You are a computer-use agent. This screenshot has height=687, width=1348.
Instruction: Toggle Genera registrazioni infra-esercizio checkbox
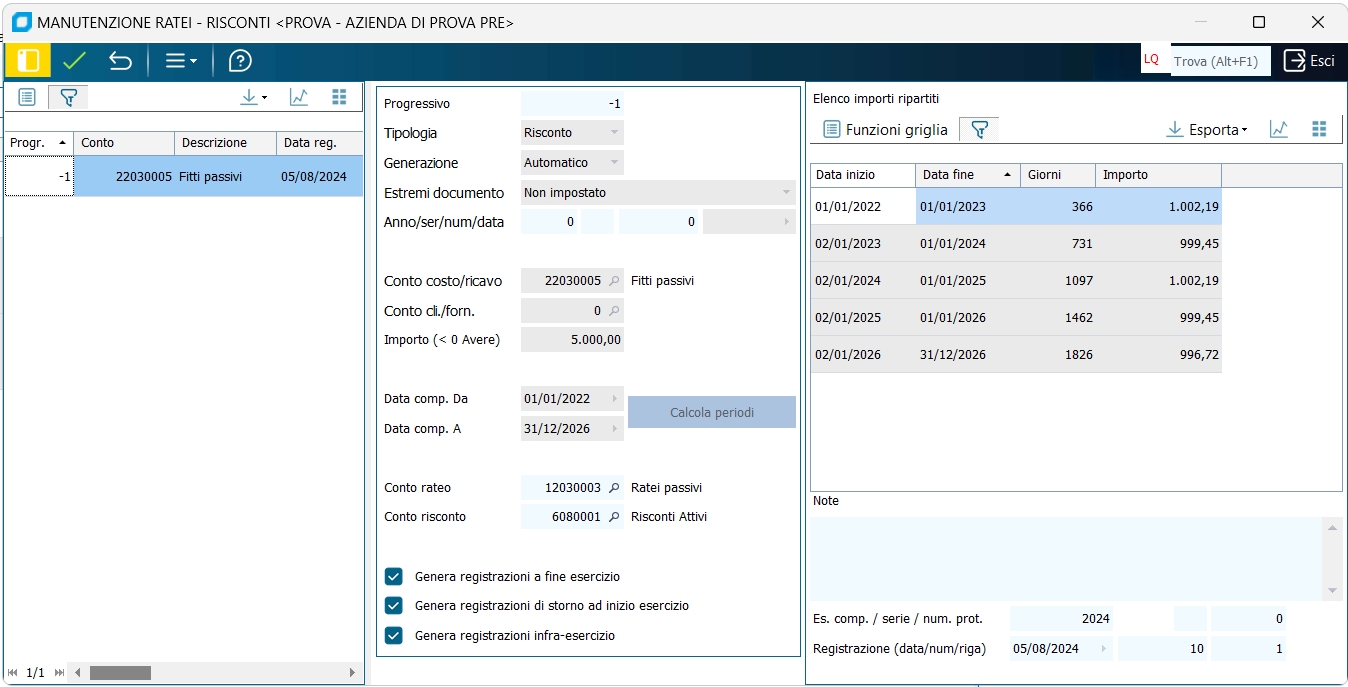click(394, 635)
